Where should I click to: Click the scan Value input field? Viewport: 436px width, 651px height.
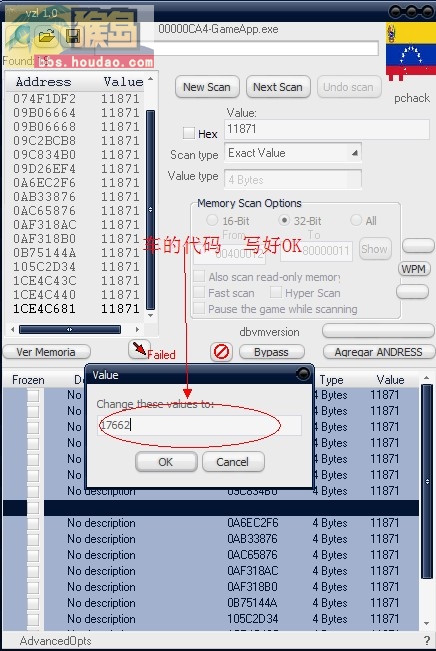327,129
